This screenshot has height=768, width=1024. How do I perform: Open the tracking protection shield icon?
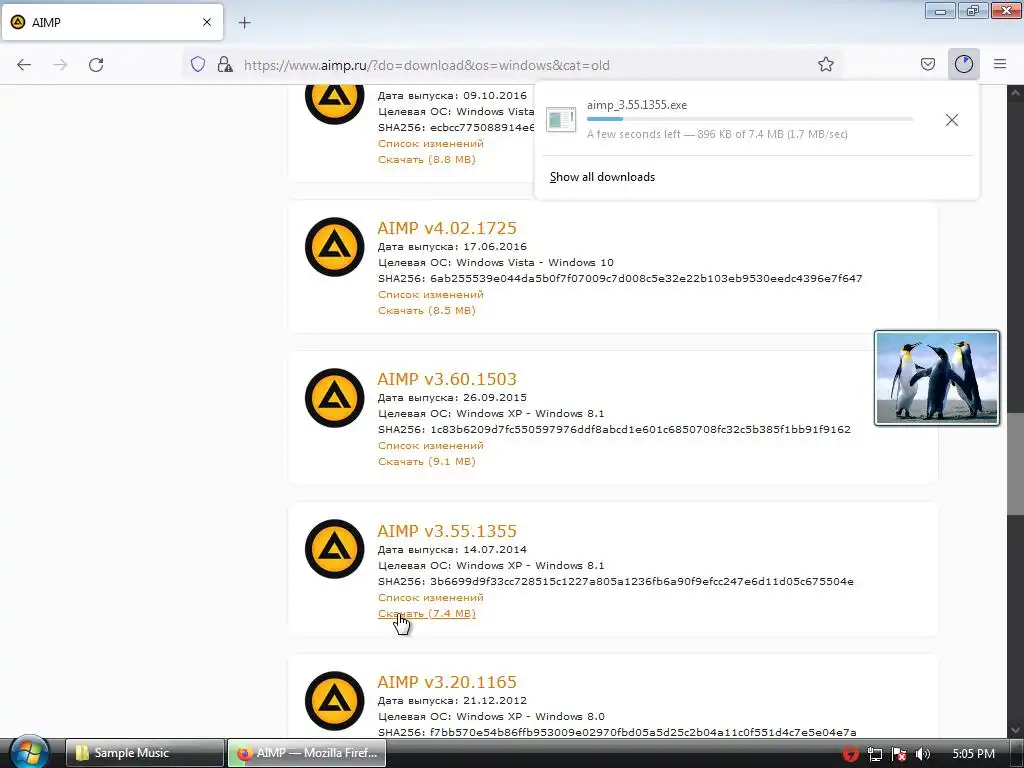(x=198, y=64)
